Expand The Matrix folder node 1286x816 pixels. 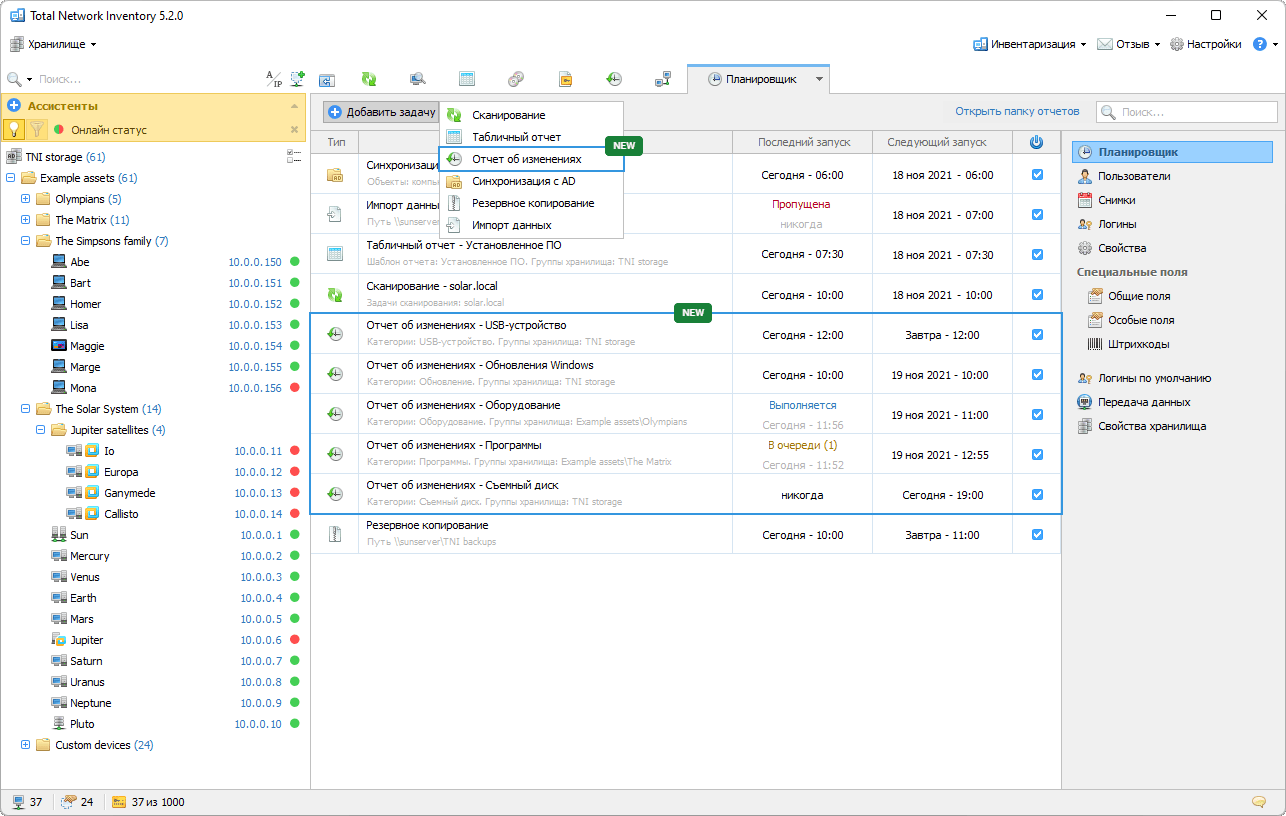(x=26, y=220)
